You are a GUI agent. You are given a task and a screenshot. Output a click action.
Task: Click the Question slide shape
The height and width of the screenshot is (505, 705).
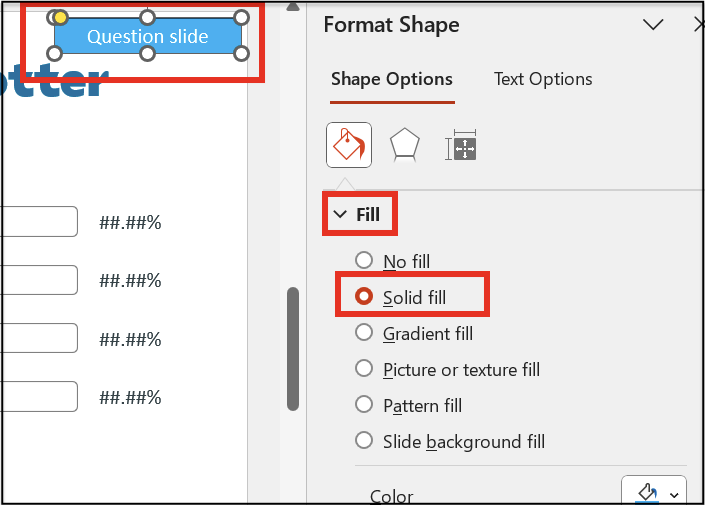point(148,36)
